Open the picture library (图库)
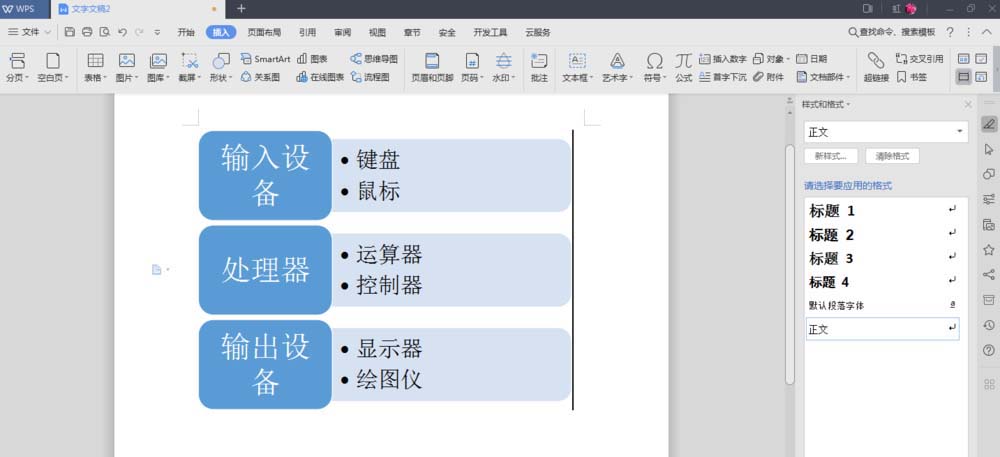Image resolution: width=1000 pixels, height=457 pixels. [158, 68]
